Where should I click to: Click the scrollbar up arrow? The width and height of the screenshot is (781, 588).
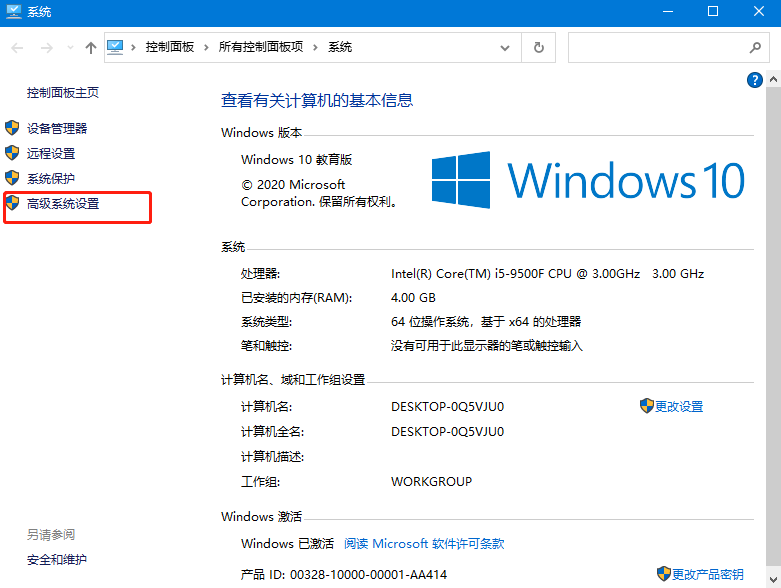pyautogui.click(x=774, y=79)
